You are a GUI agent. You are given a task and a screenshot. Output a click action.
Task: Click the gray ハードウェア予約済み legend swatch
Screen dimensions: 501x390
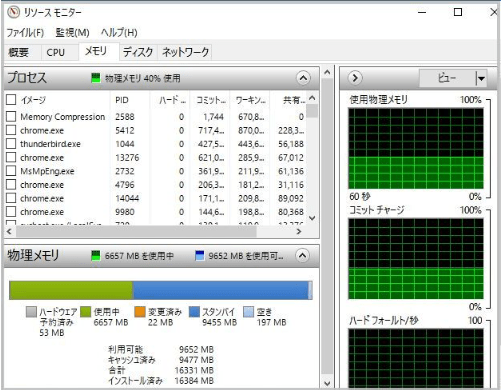[x=31, y=312]
